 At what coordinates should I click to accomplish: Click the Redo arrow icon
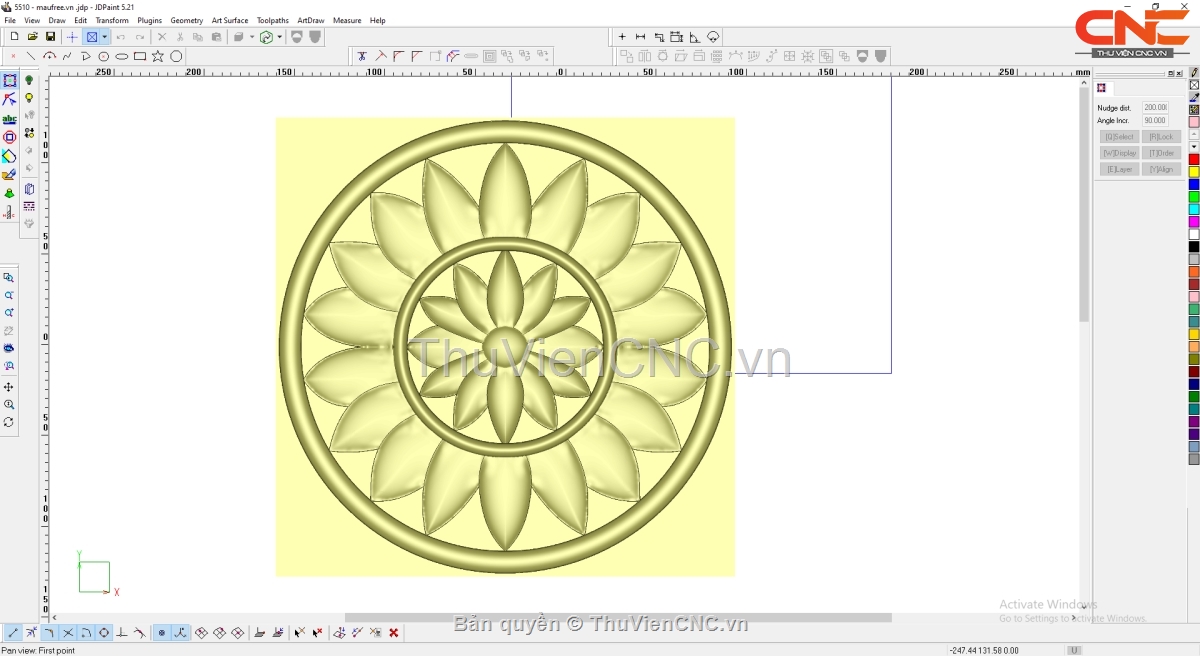[x=140, y=37]
